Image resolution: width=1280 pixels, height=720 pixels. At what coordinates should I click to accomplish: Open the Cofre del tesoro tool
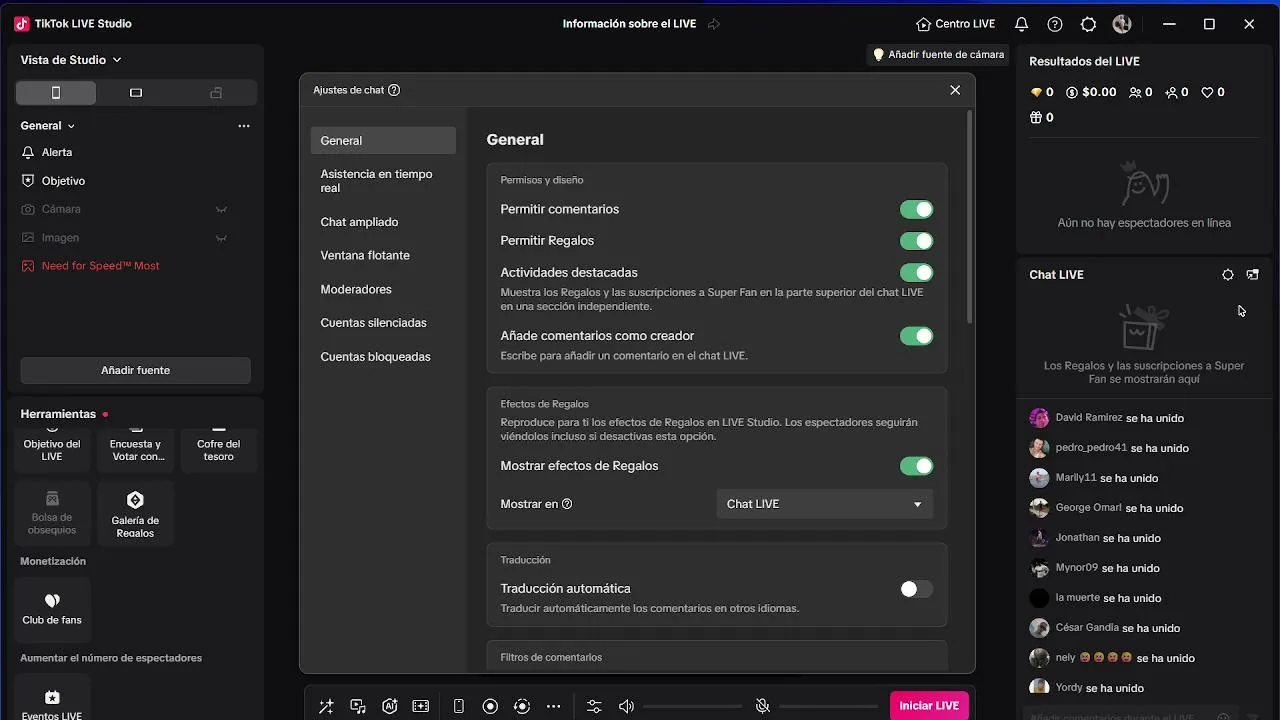218,448
